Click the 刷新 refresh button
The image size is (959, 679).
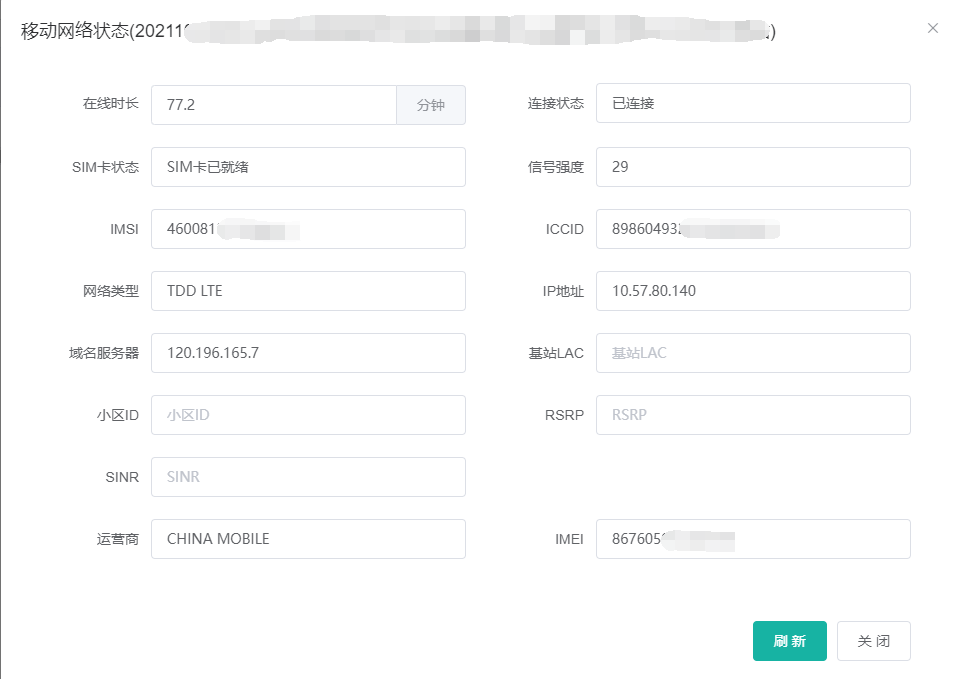point(789,641)
